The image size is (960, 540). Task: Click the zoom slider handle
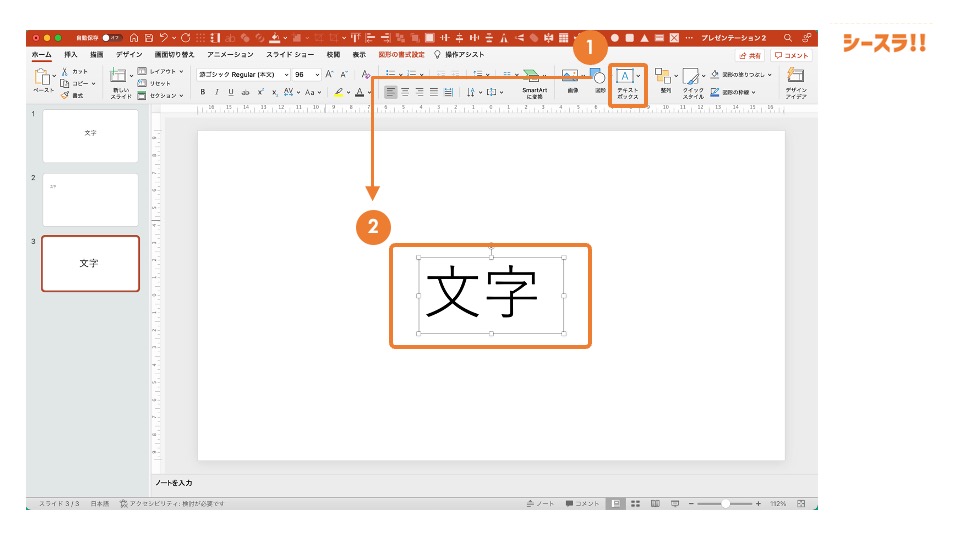[x=726, y=504]
